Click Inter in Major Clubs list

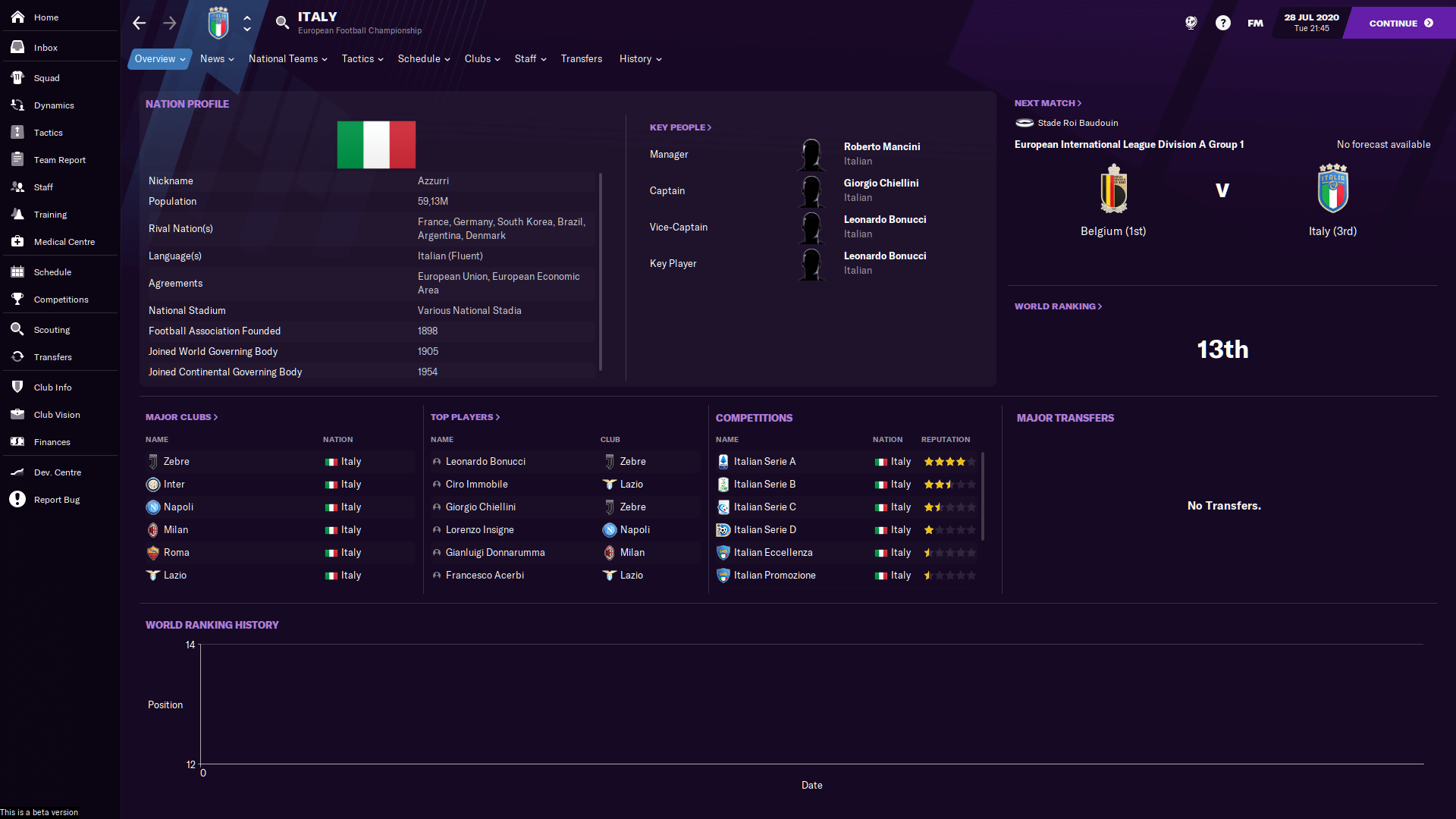click(174, 484)
